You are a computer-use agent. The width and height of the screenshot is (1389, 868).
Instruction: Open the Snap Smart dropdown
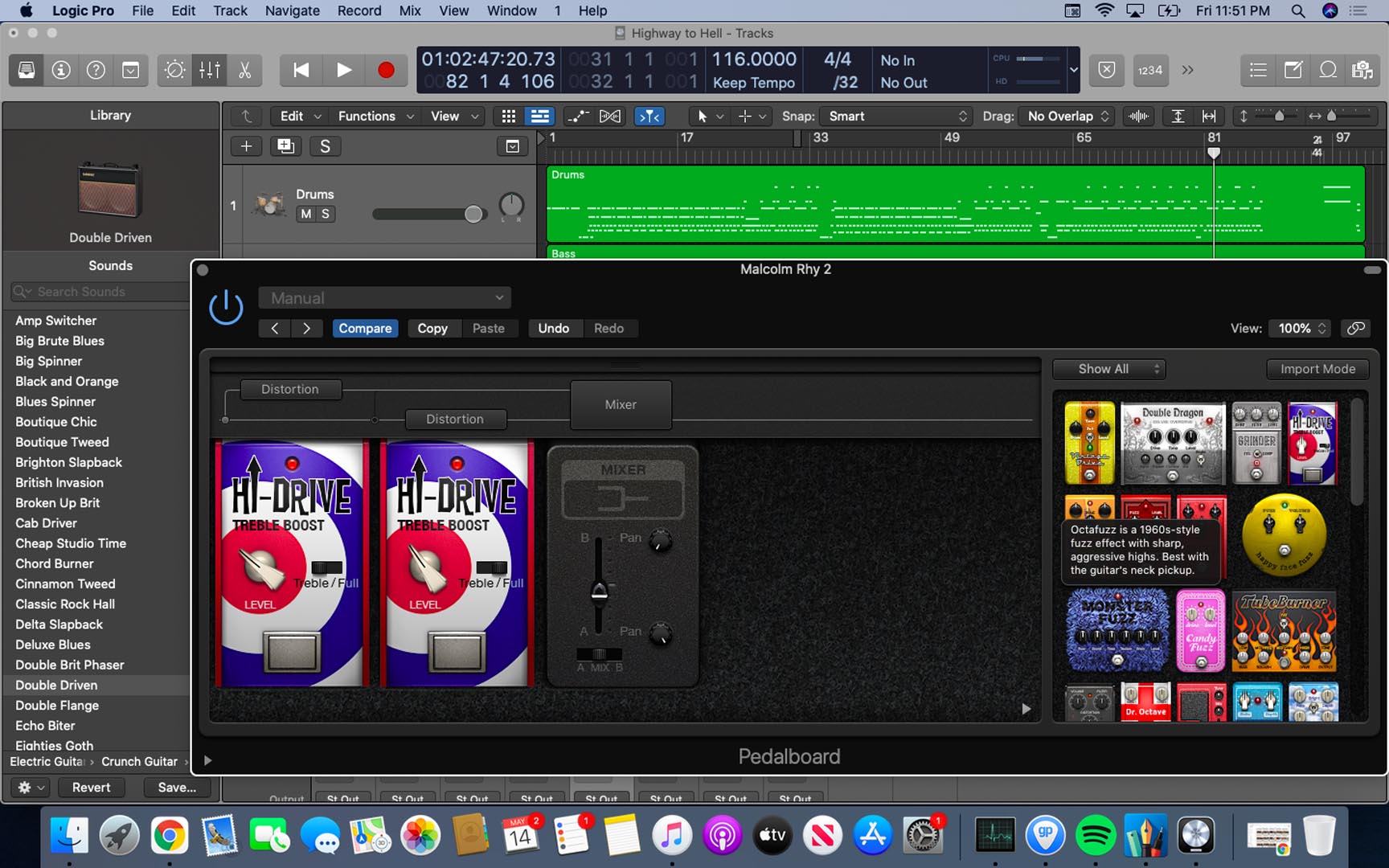pos(896,117)
